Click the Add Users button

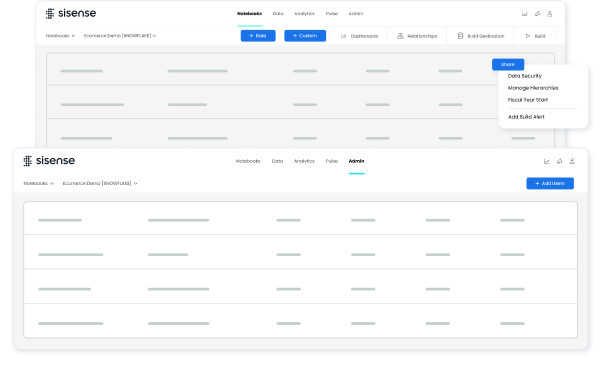pos(550,183)
